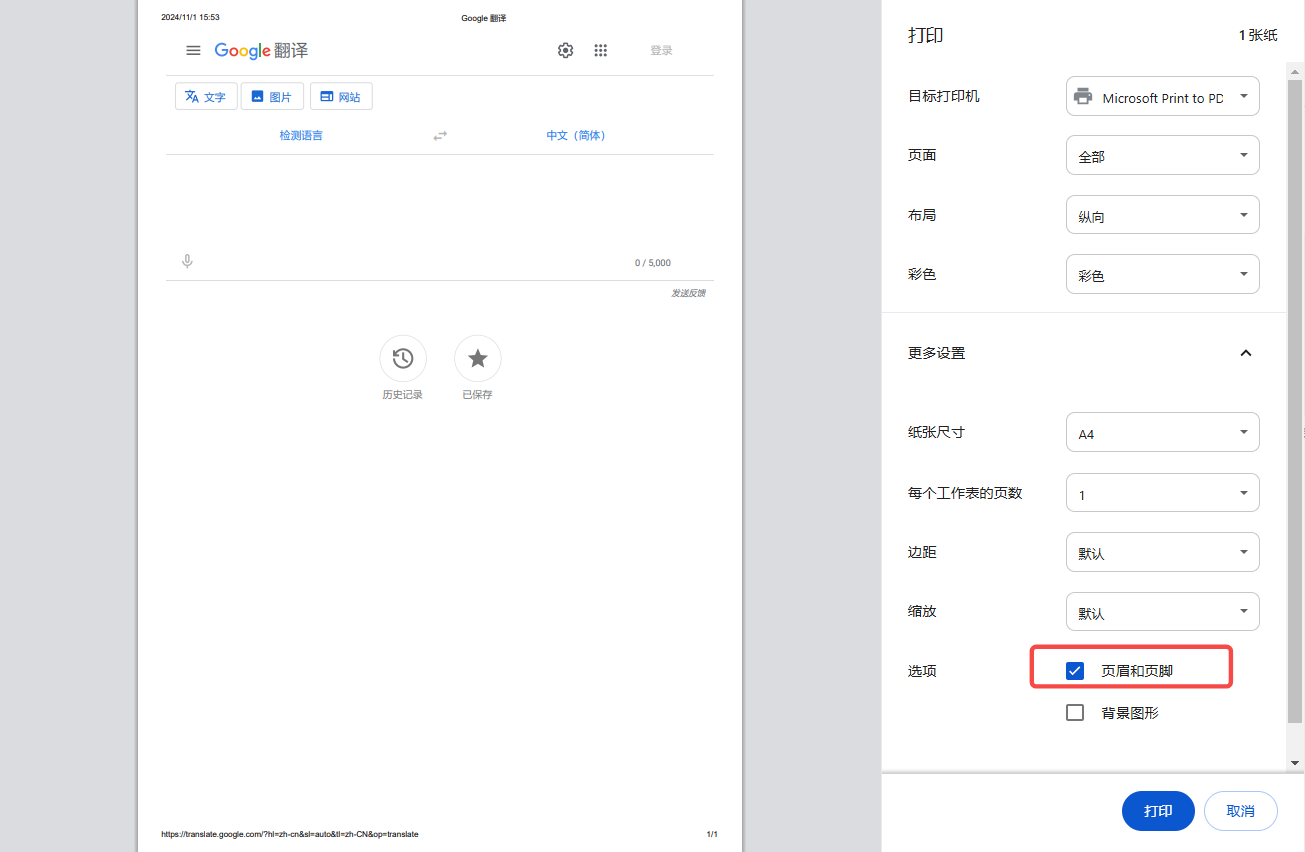
Task: Click the 登录 sign-in button
Action: coord(661,50)
